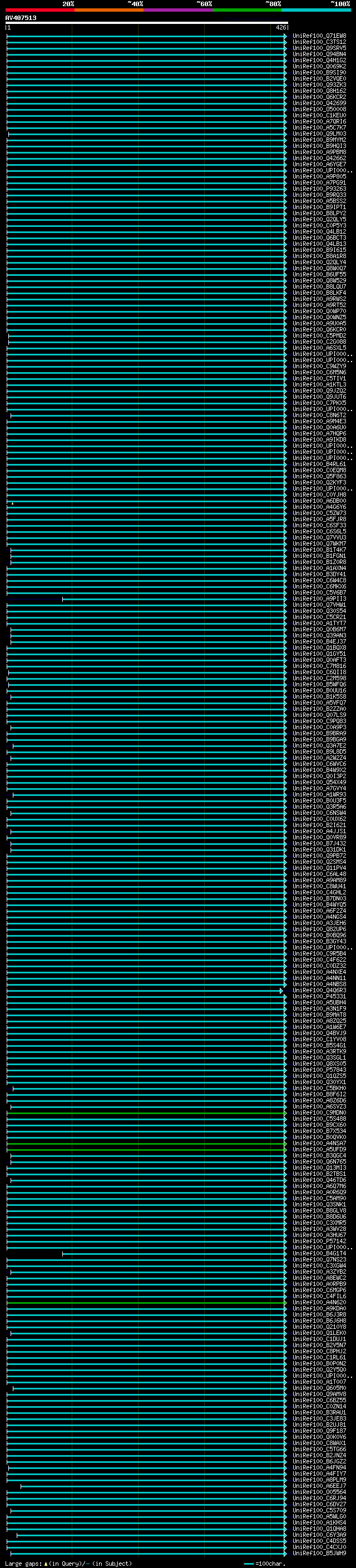Select hit label UniRef100_Q8H162
356x1568 pixels.
319,91
